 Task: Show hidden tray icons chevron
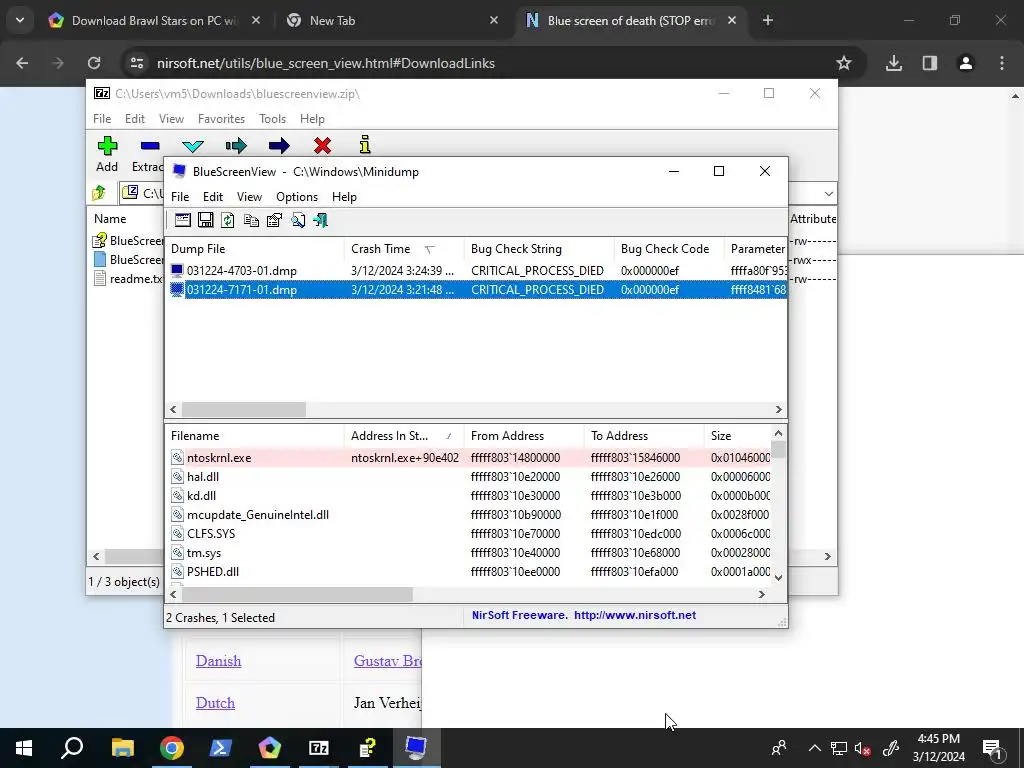tap(814, 748)
